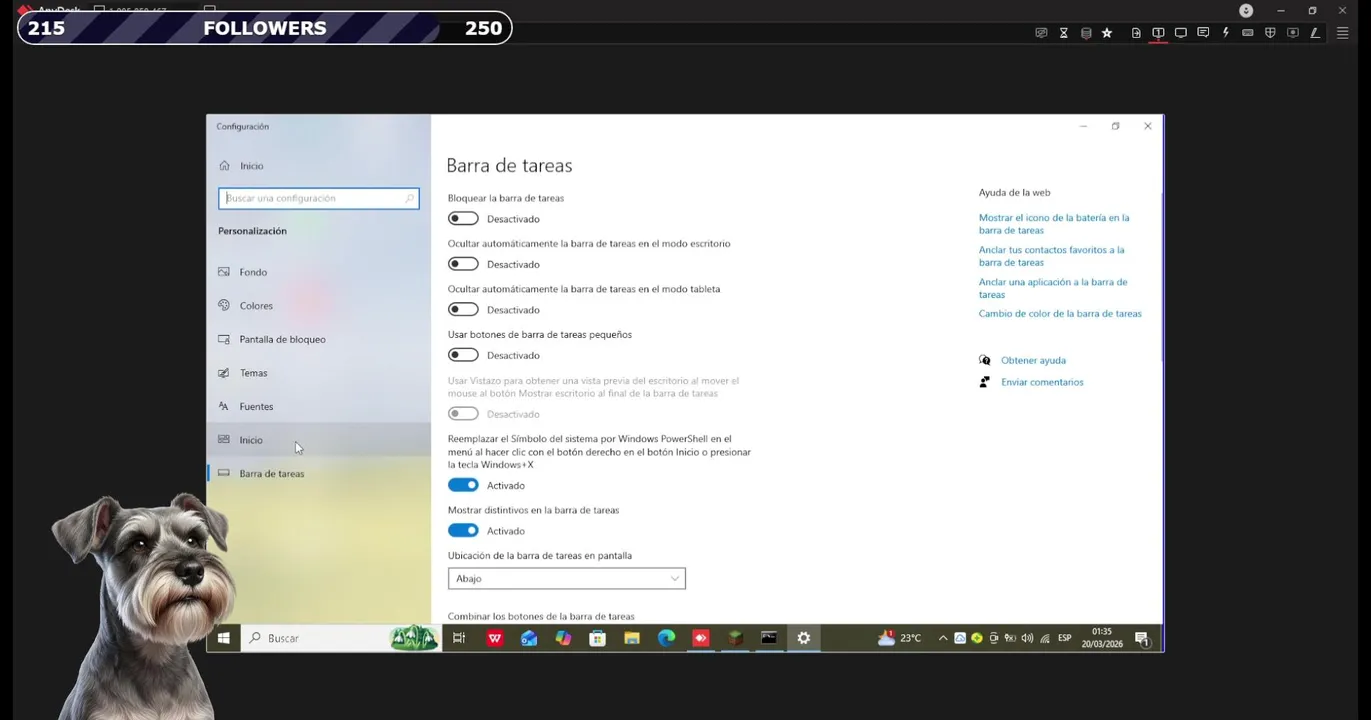The image size is (1371, 720).
Task: Click the 'Enviar comentarios' link
Action: 1042,382
